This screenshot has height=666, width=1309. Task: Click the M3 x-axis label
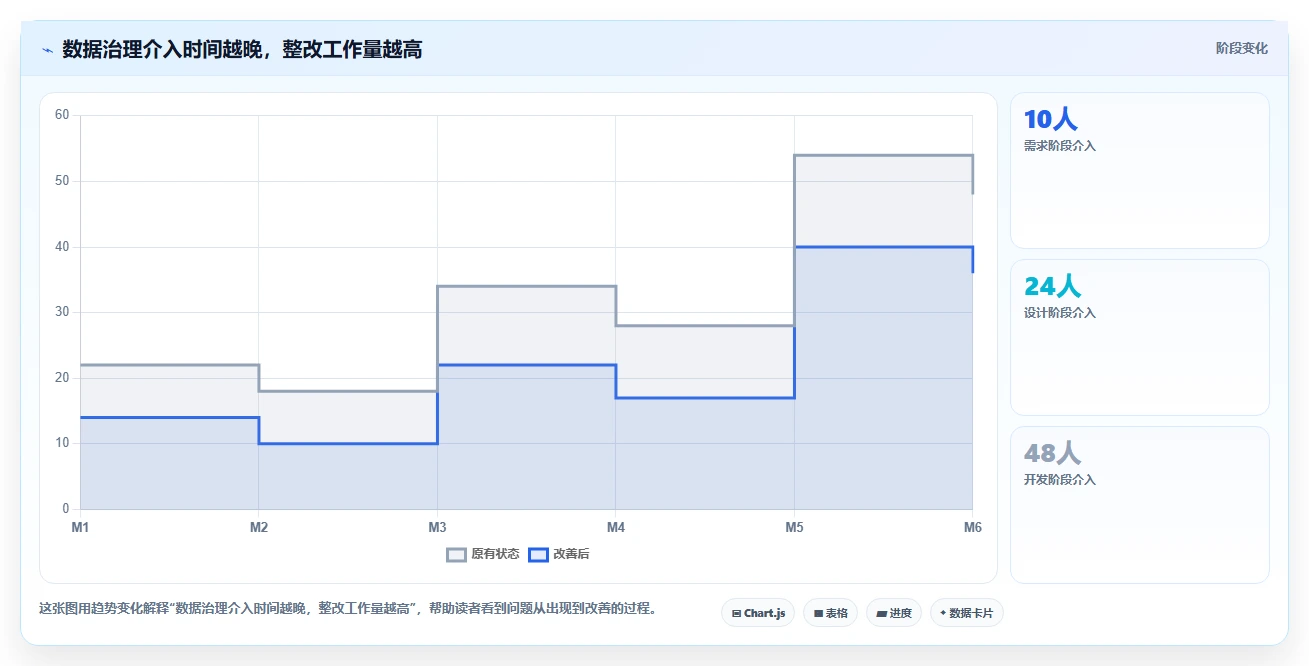[437, 527]
